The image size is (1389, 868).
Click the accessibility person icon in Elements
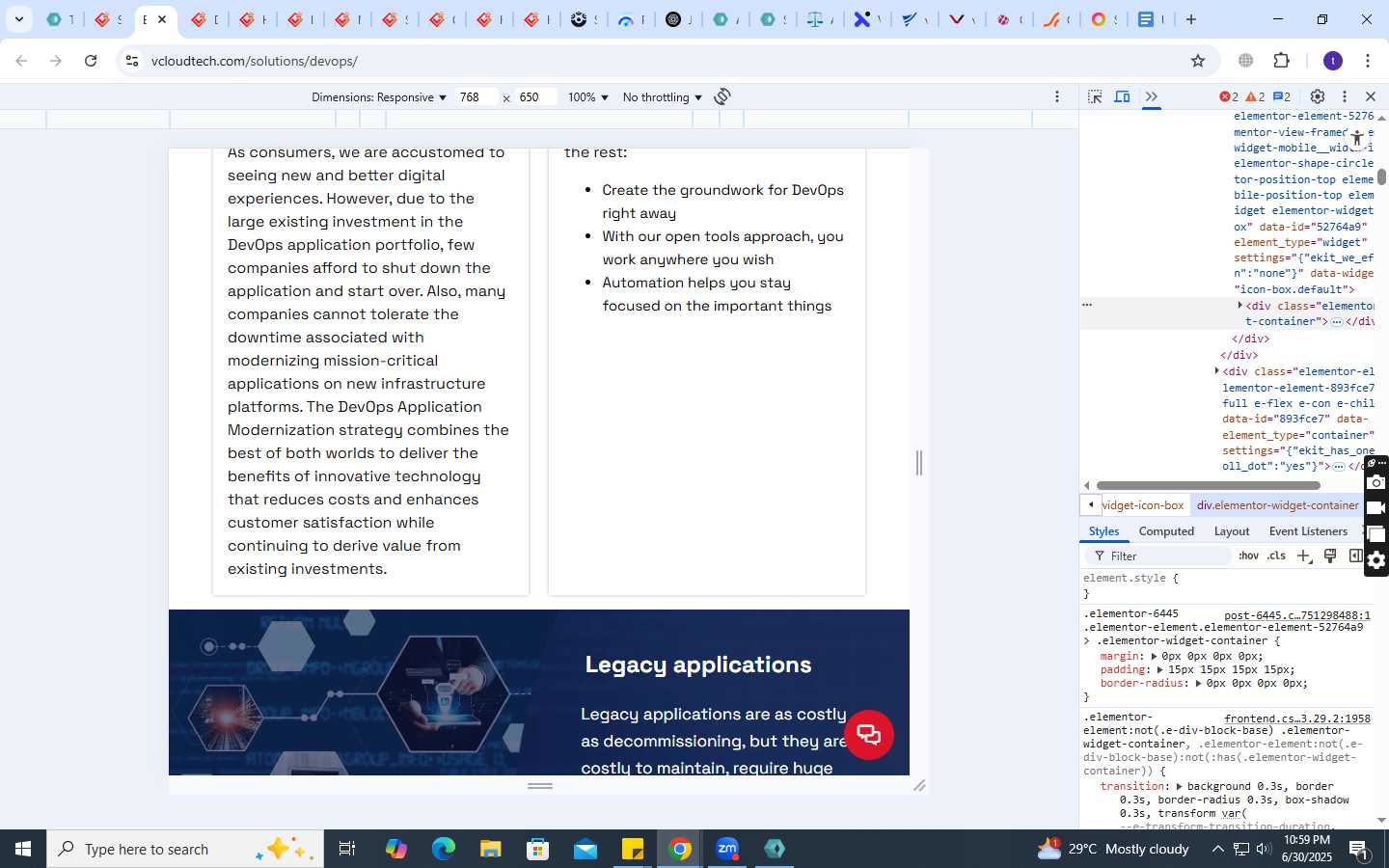[x=1356, y=138]
